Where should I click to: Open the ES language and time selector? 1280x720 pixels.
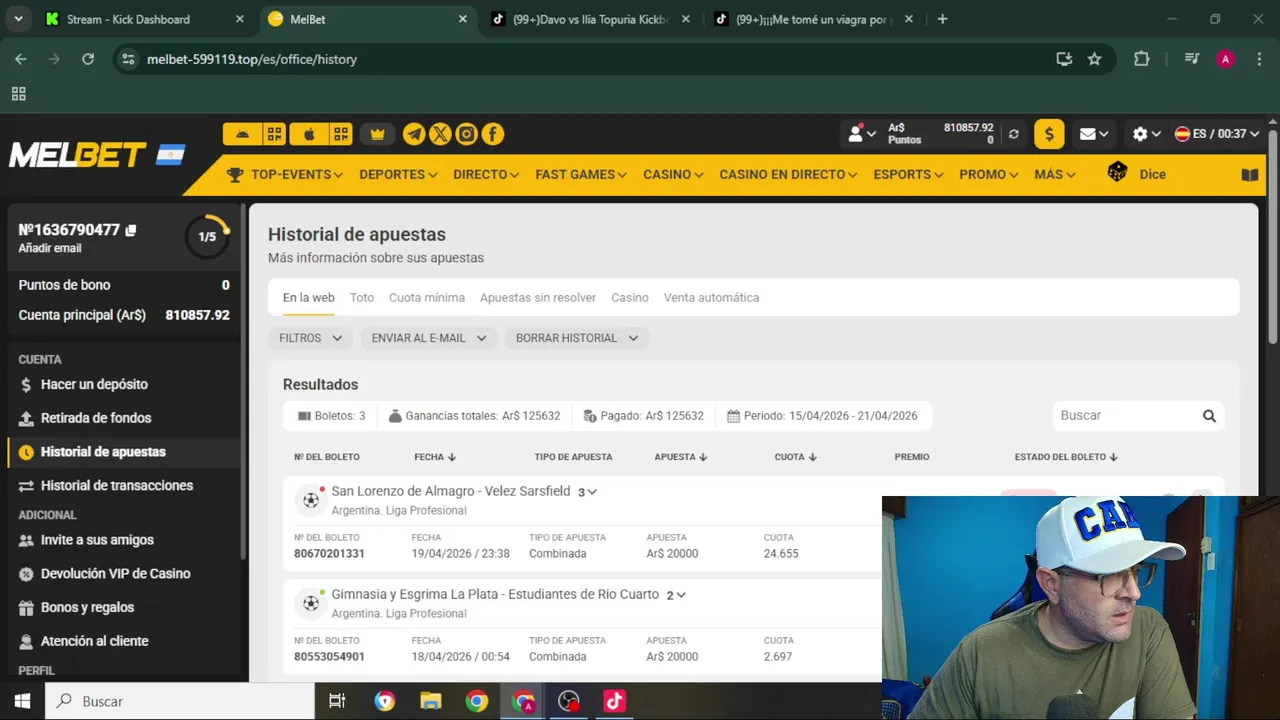click(1217, 134)
